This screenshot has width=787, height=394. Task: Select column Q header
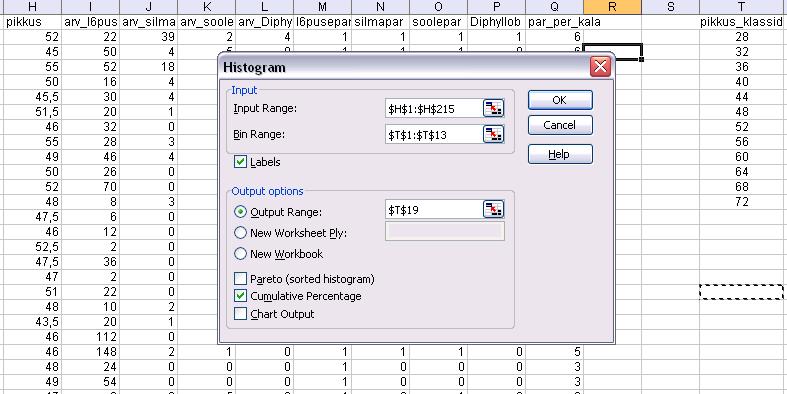point(555,7)
